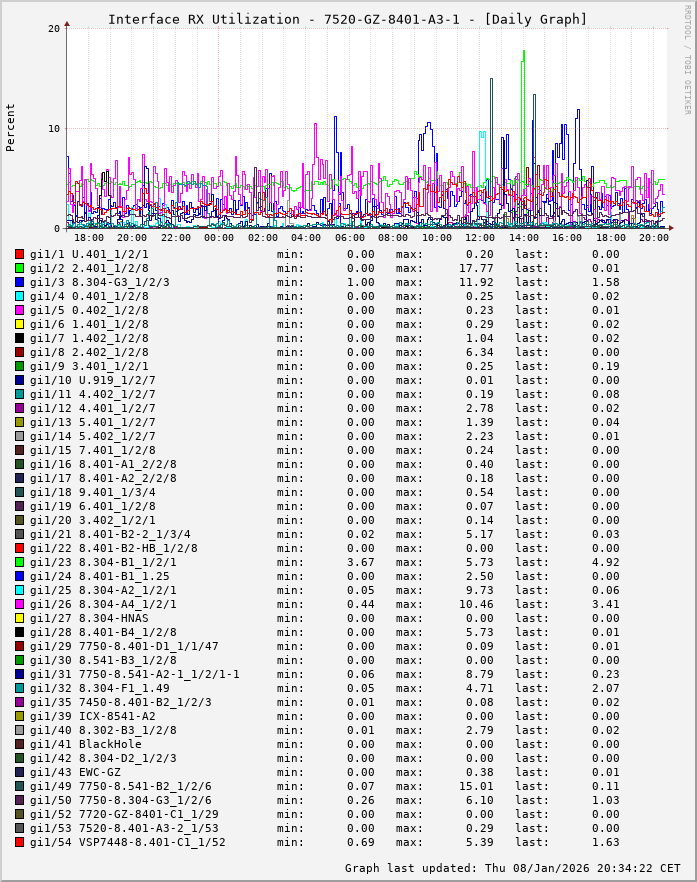Click the yellow swatch for gi1/27 8.304-HNAS
The width and height of the screenshot is (697, 882).
pyautogui.click(x=19, y=618)
